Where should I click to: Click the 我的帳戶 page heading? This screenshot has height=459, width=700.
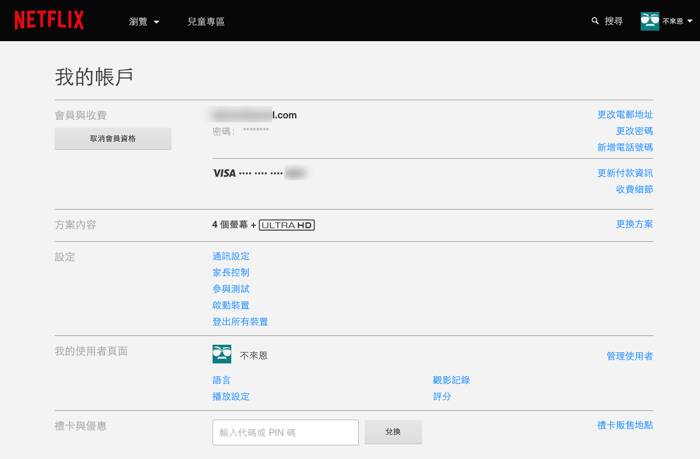pos(94,77)
